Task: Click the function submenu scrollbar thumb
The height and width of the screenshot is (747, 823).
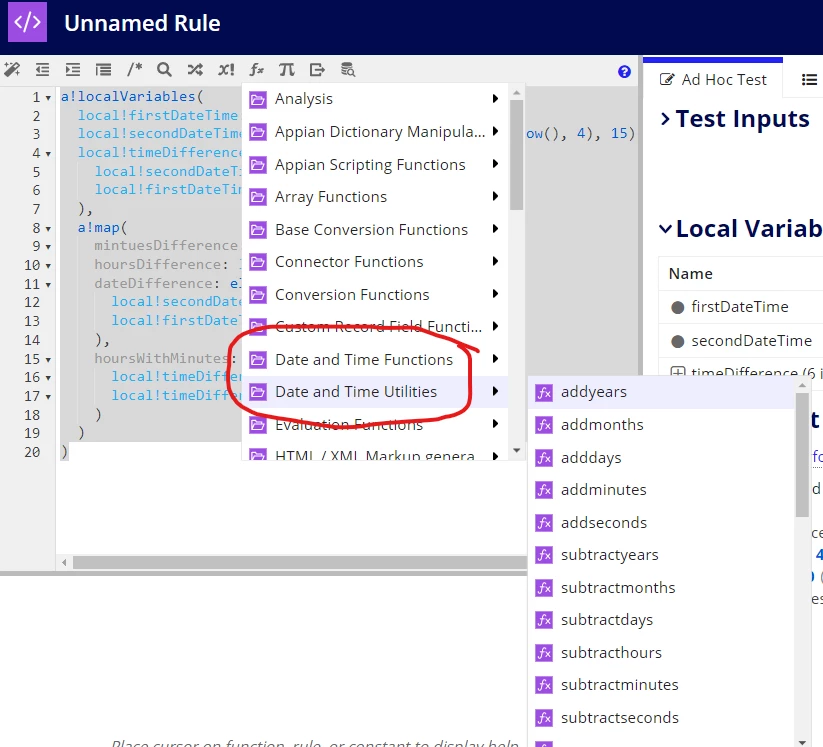Action: [x=802, y=455]
